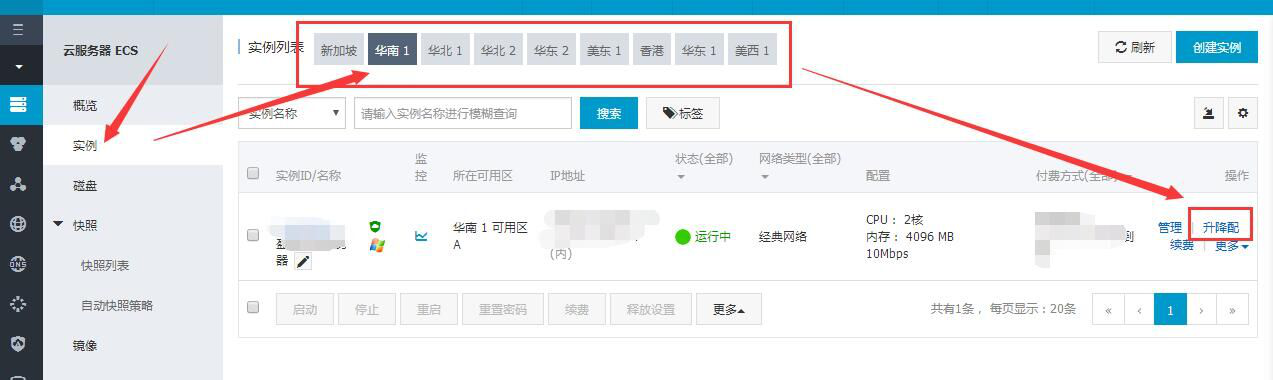Open the 付费方式 filter dropdown
1273x380 pixels.
click(1085, 175)
